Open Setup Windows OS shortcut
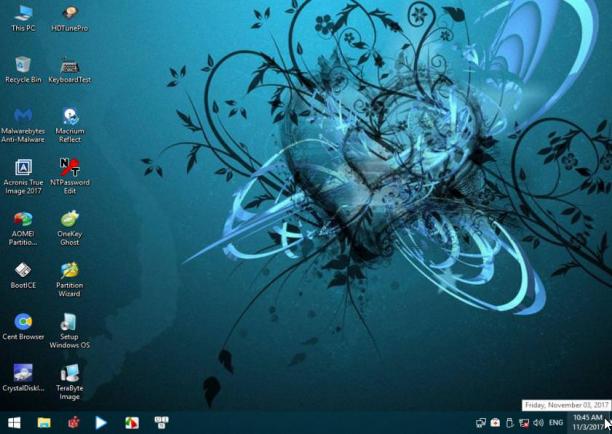 [69, 331]
